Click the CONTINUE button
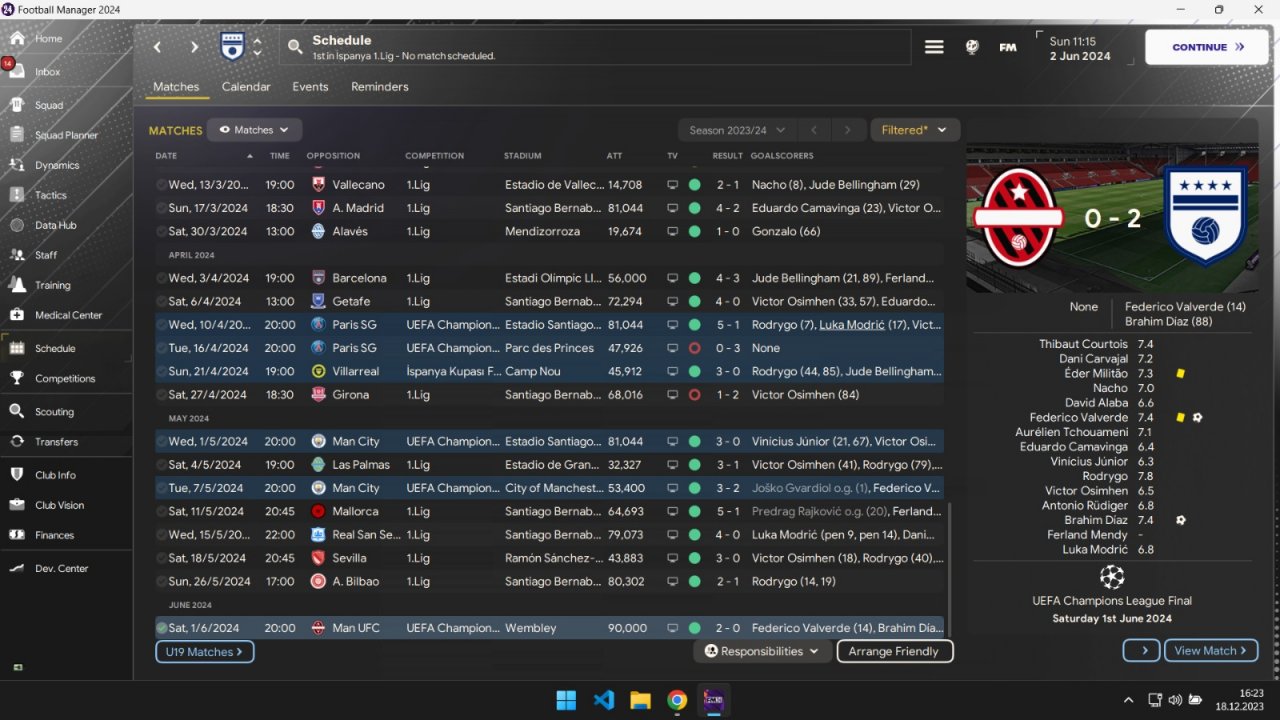Screen dimensions: 1280x720 [1207, 47]
